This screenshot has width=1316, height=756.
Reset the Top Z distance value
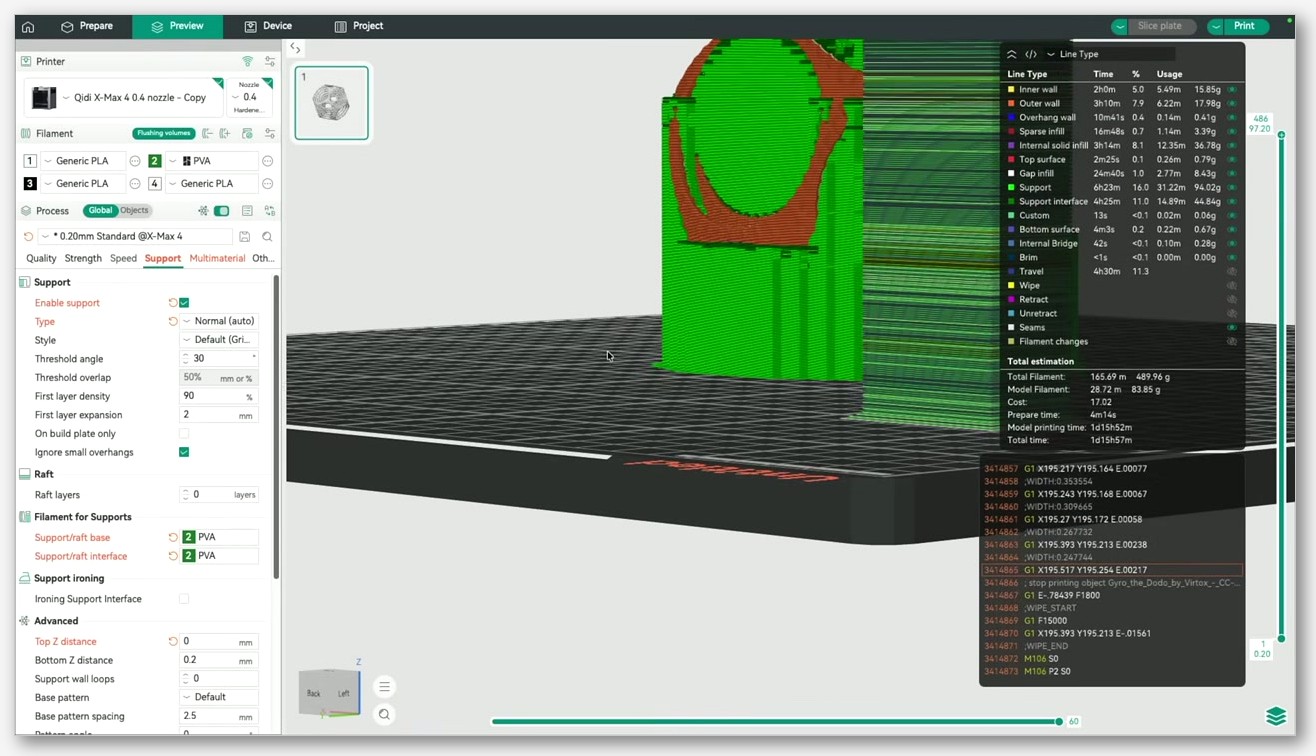(173, 641)
